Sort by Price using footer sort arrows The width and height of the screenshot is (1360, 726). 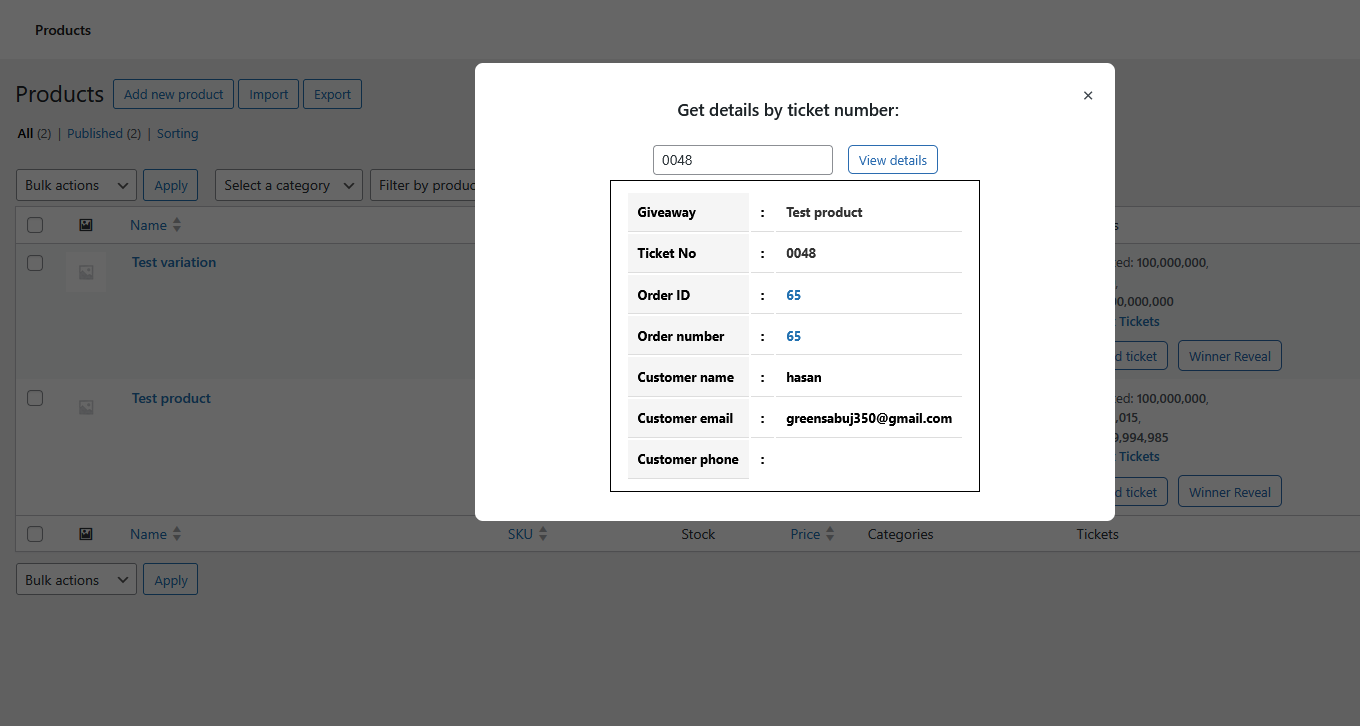coord(829,534)
